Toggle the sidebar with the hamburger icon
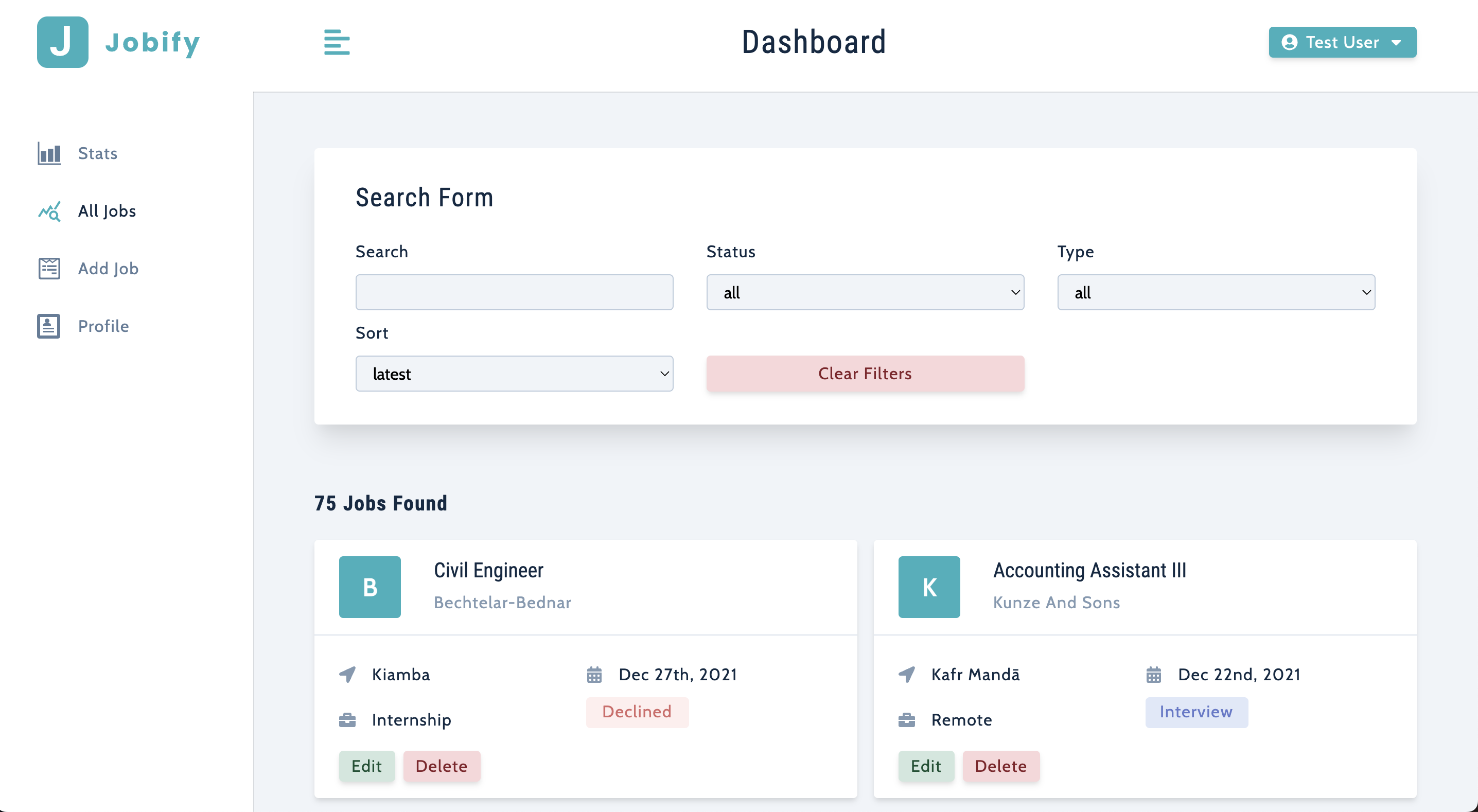Viewport: 1478px width, 812px height. (337, 42)
